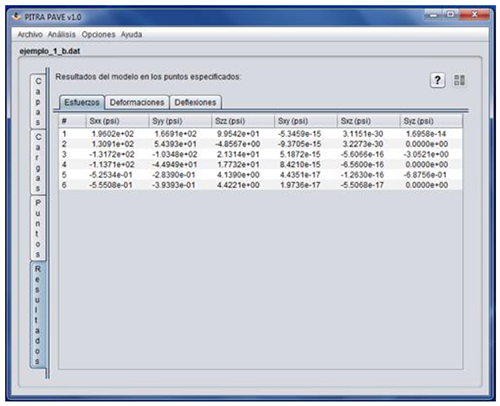Screen dimensions: 500x406
Task: Open the Opciones menu
Action: click(x=99, y=34)
